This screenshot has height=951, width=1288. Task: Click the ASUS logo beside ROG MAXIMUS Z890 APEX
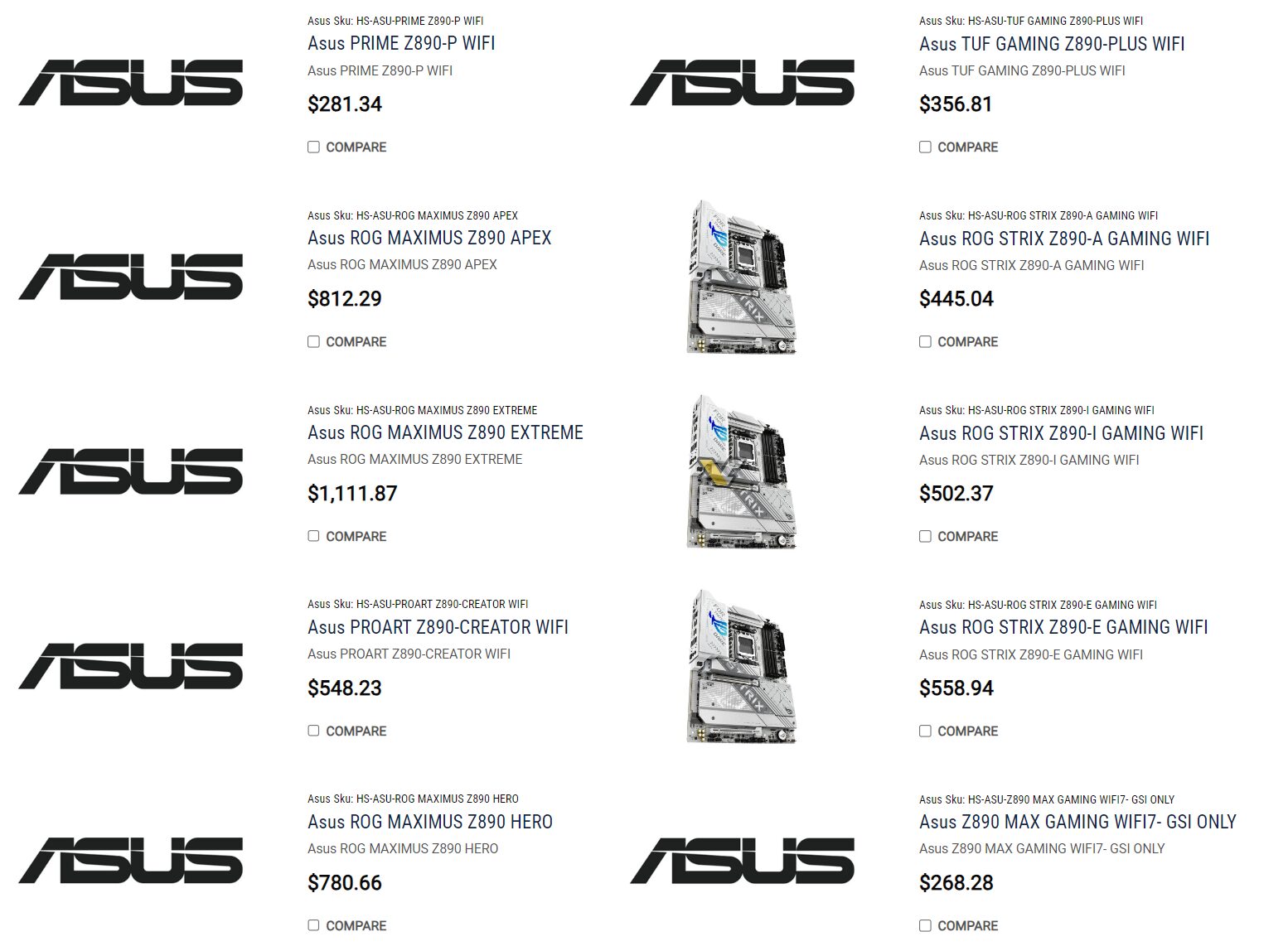pos(131,277)
